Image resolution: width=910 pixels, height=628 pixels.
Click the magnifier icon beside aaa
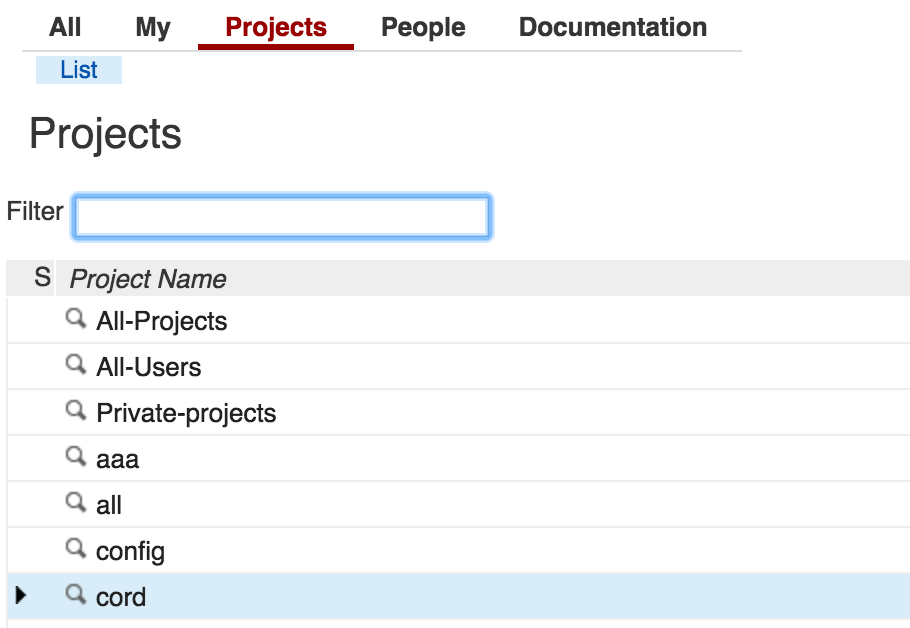[x=75, y=456]
